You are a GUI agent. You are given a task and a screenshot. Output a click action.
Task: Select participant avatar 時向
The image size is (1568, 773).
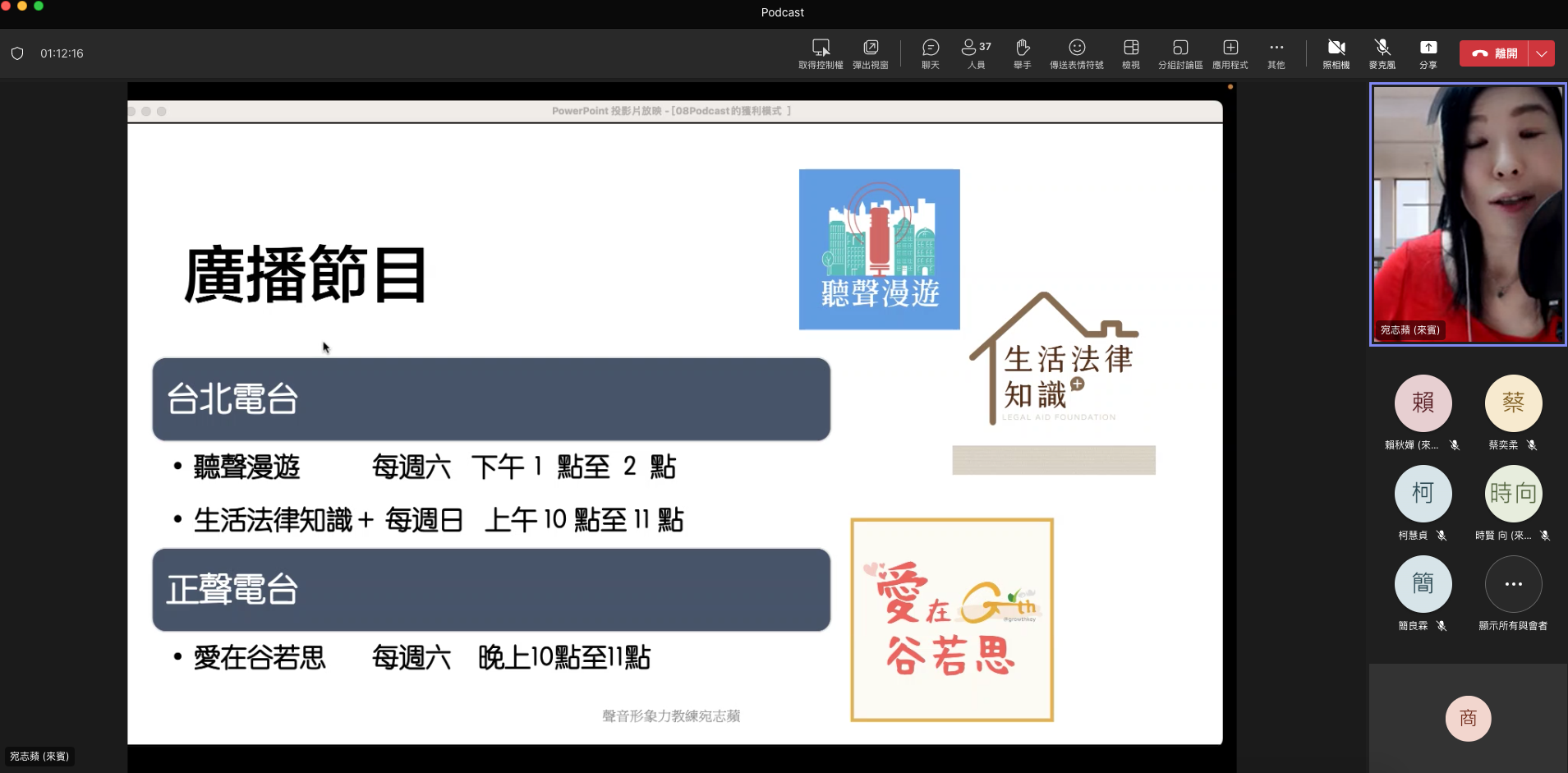pos(1514,493)
